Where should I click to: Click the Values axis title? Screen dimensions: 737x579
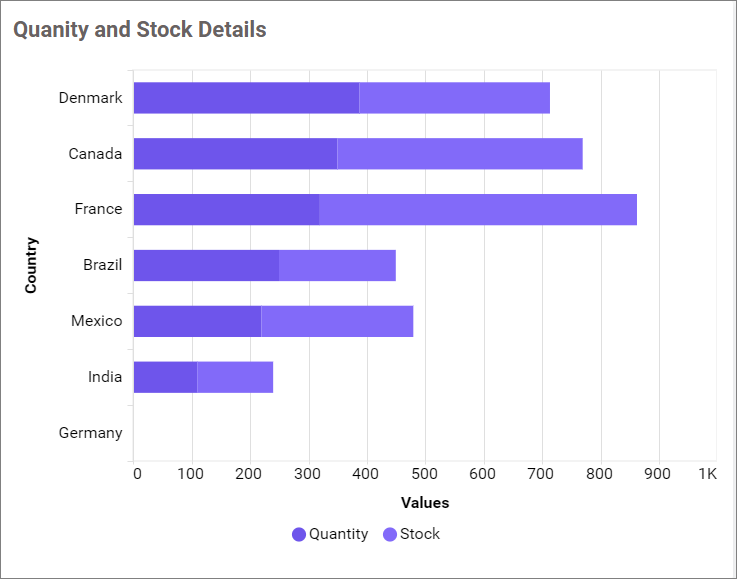coord(425,503)
